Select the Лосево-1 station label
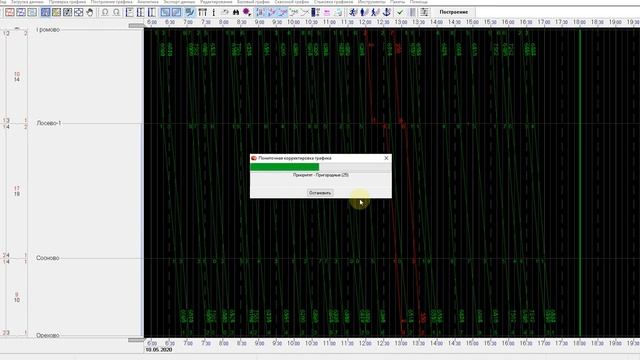Screen dimensions: 640x360 (x=49, y=123)
